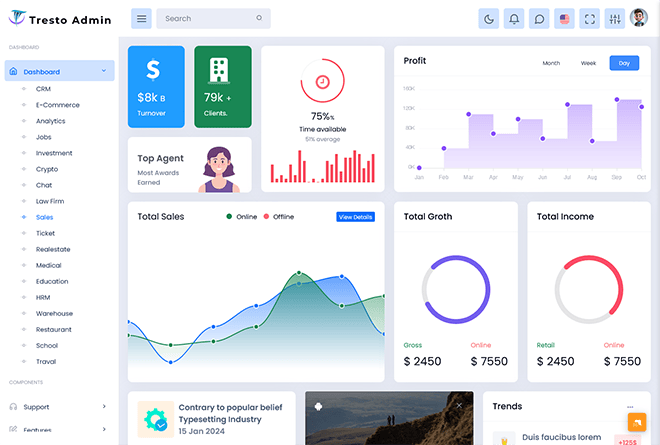
Task: Type in the Search input field
Action: click(x=205, y=18)
